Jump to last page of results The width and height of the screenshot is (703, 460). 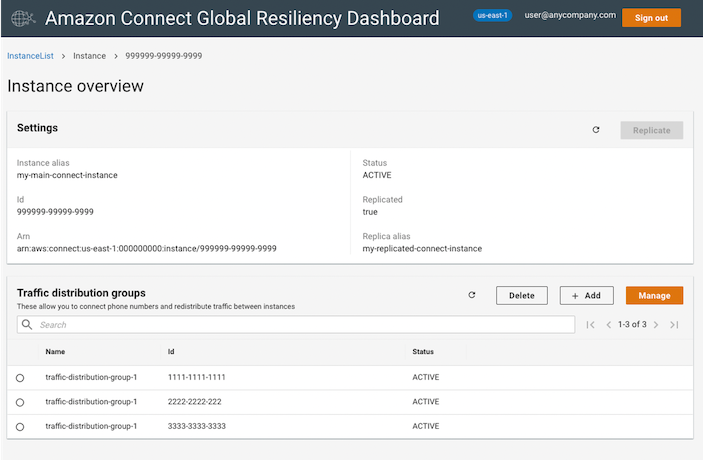coord(674,325)
